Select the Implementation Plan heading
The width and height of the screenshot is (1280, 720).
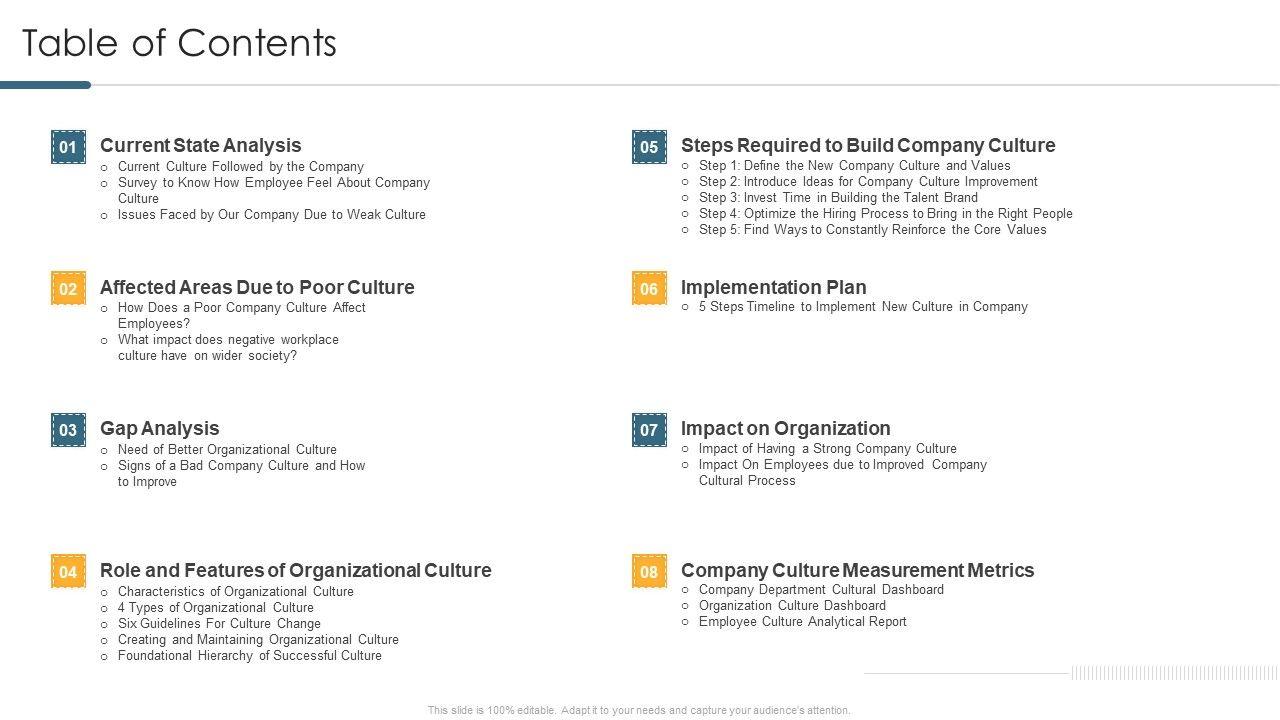[x=773, y=288]
